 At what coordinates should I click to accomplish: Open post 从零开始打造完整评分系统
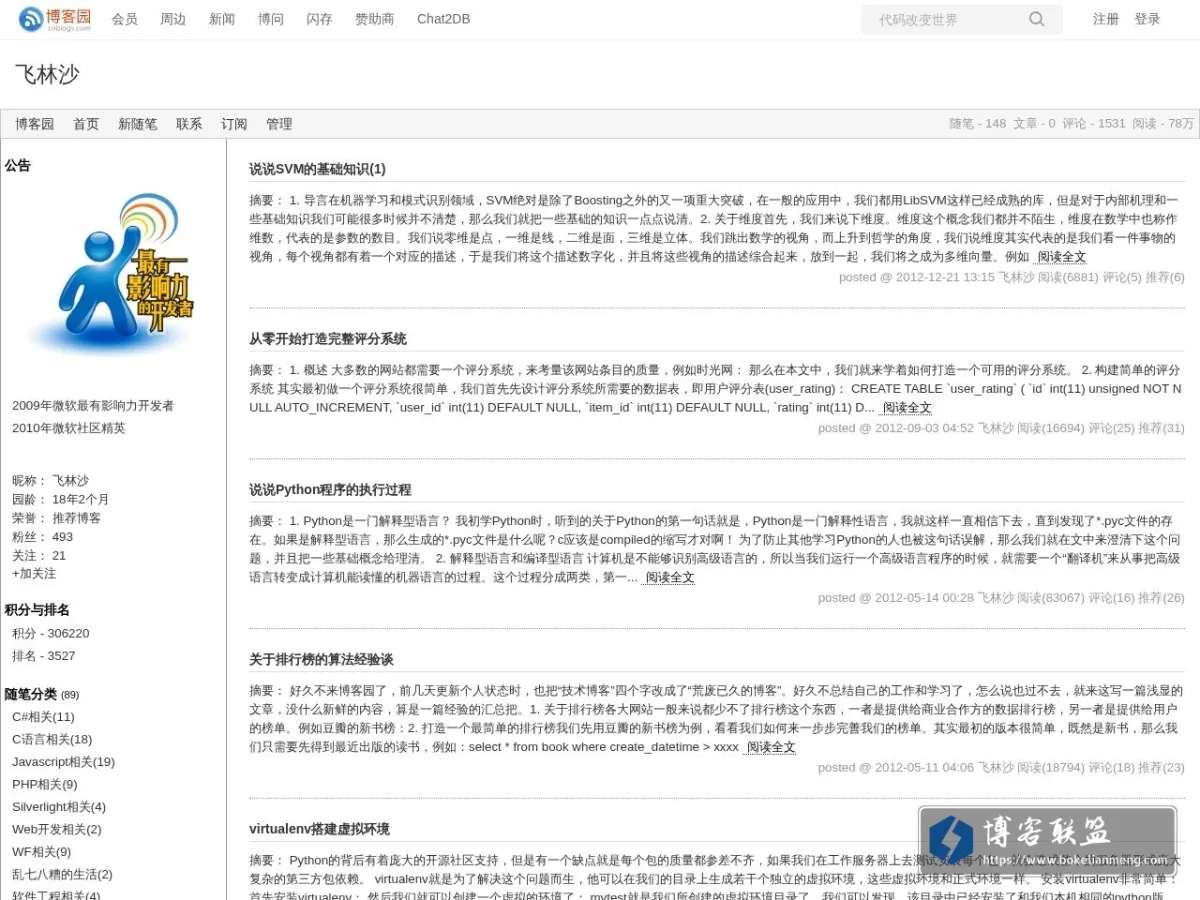tap(328, 339)
